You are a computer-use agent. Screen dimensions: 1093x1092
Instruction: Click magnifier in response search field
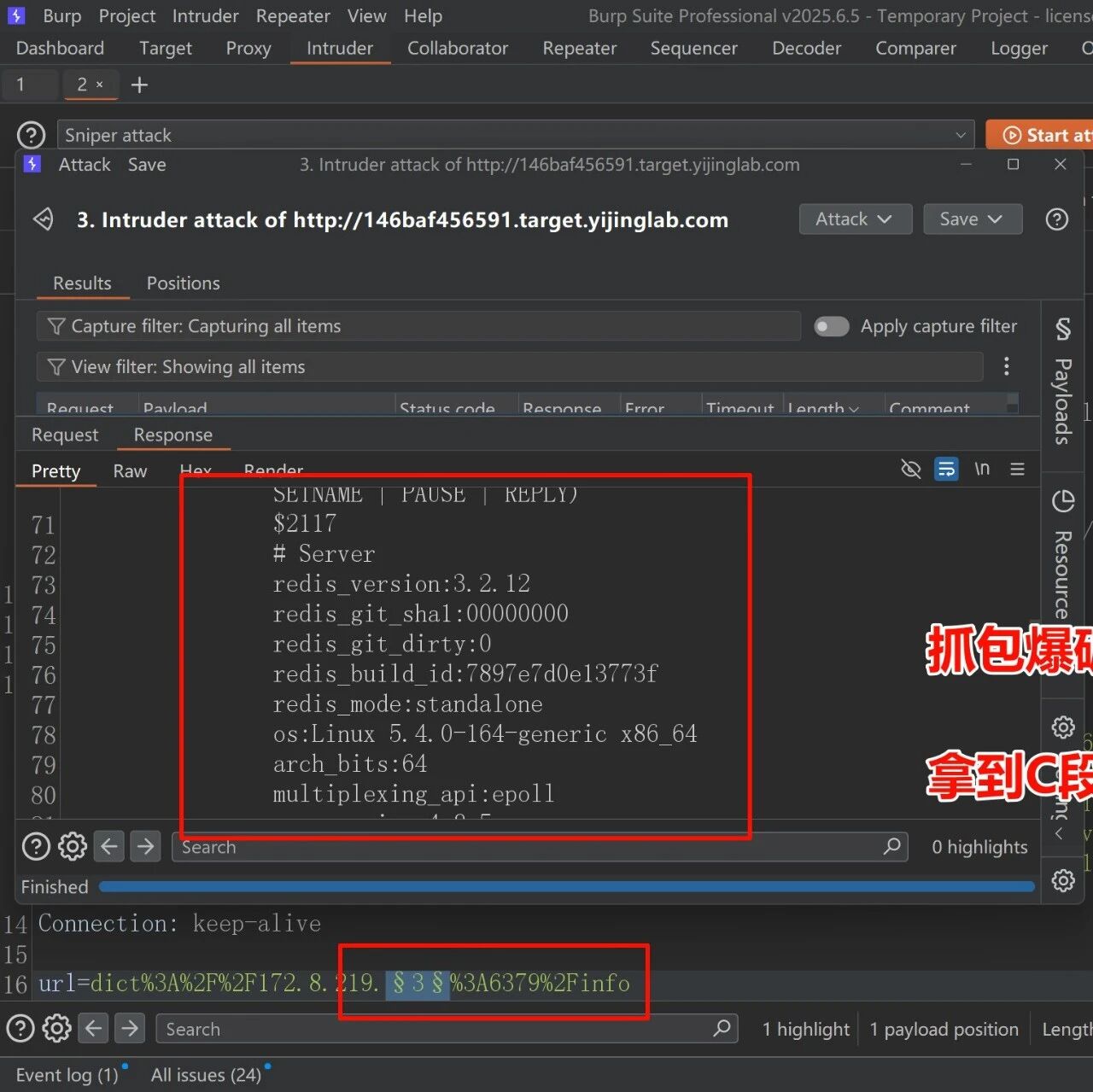(x=892, y=846)
